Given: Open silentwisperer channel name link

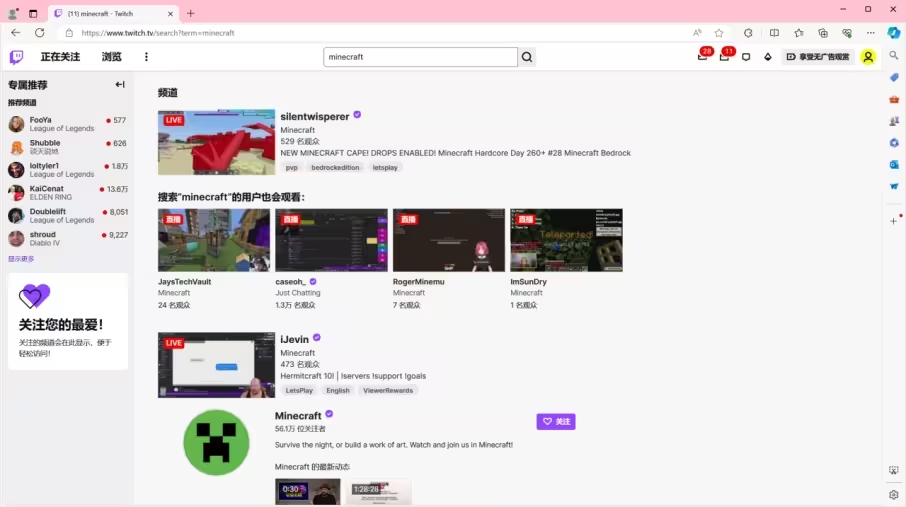Looking at the screenshot, I should (315, 116).
